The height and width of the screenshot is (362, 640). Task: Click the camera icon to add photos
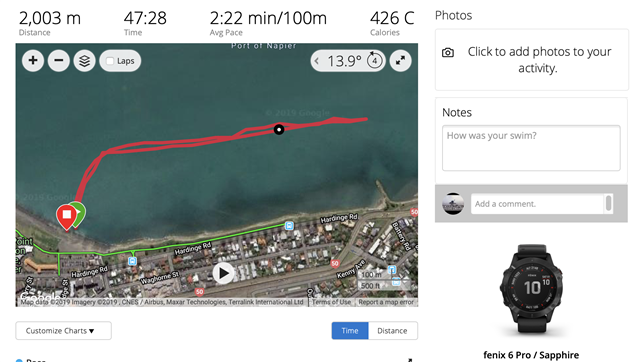click(448, 53)
